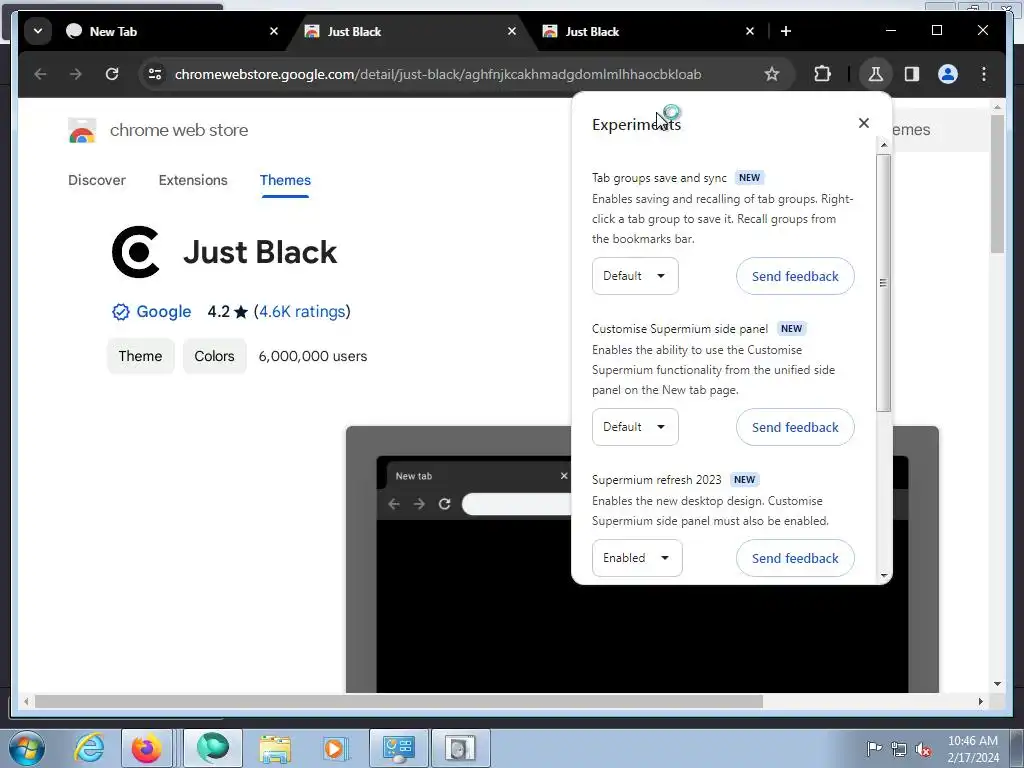Screen dimensions: 1024x768
Task: Bookmark this page with star icon
Action: click(772, 74)
